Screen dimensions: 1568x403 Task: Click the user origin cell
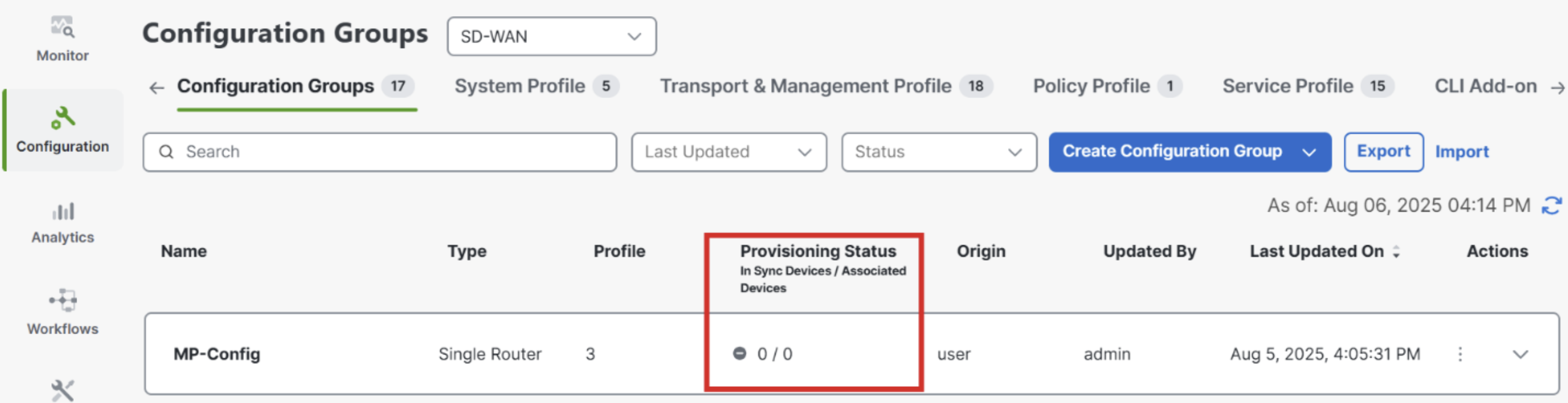pyautogui.click(x=954, y=355)
